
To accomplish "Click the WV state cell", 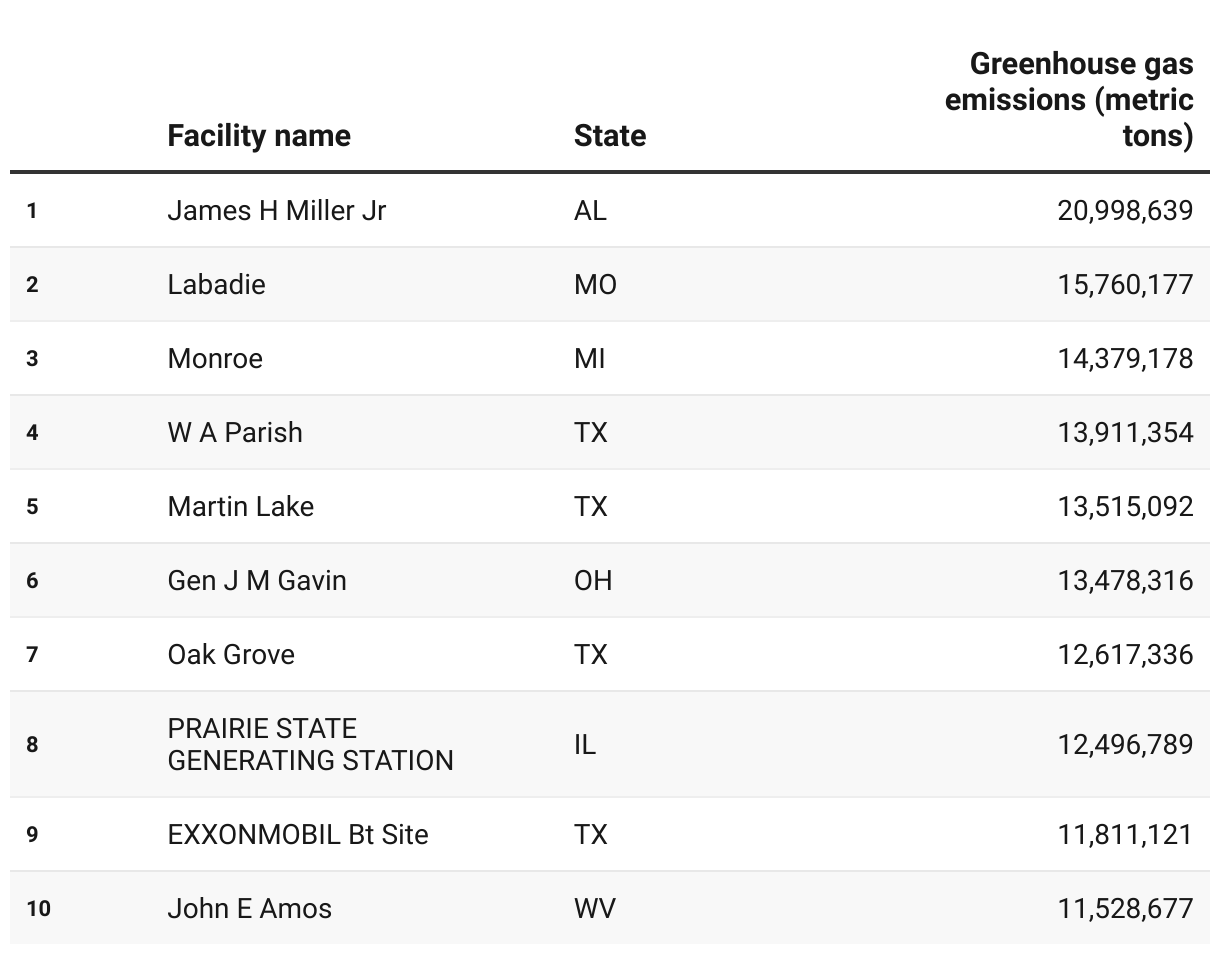I will click(595, 909).
